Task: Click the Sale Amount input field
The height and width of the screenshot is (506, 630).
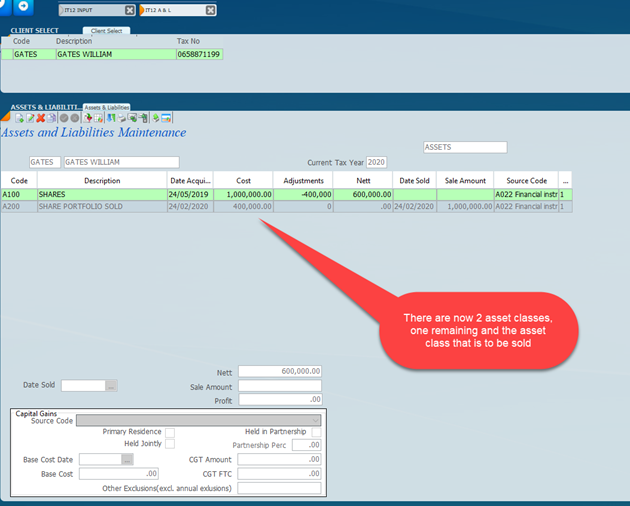Action: click(279, 386)
